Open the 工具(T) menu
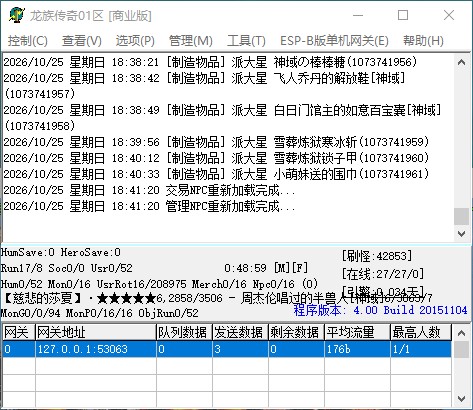 (246, 41)
